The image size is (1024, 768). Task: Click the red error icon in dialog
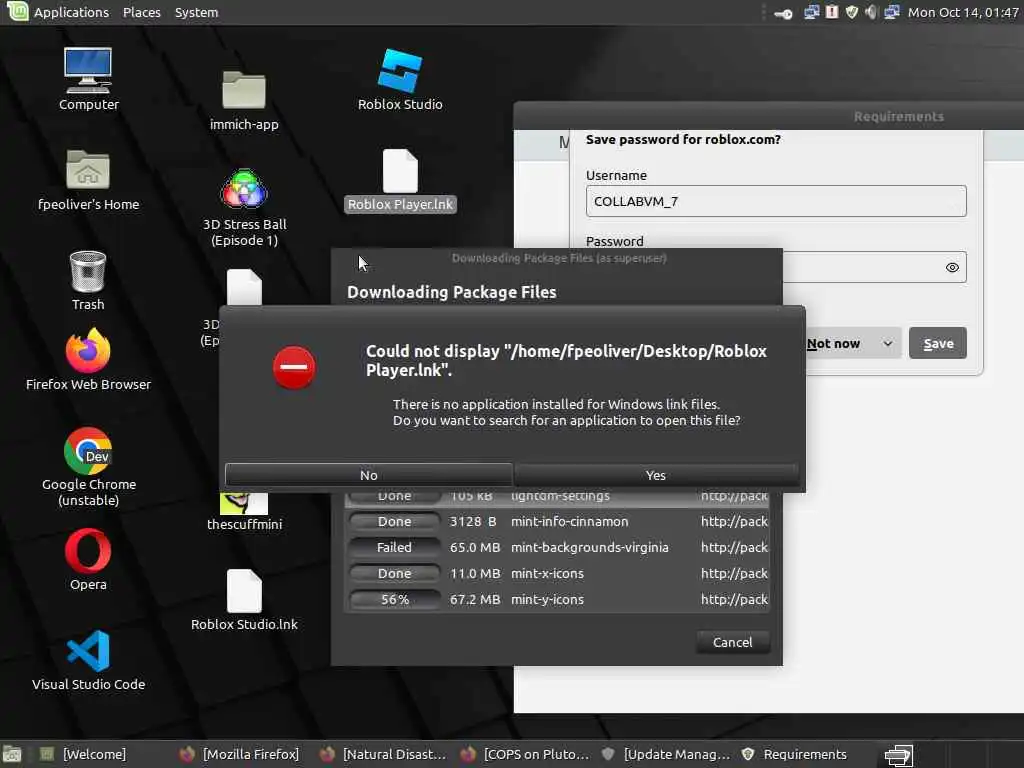coord(294,367)
